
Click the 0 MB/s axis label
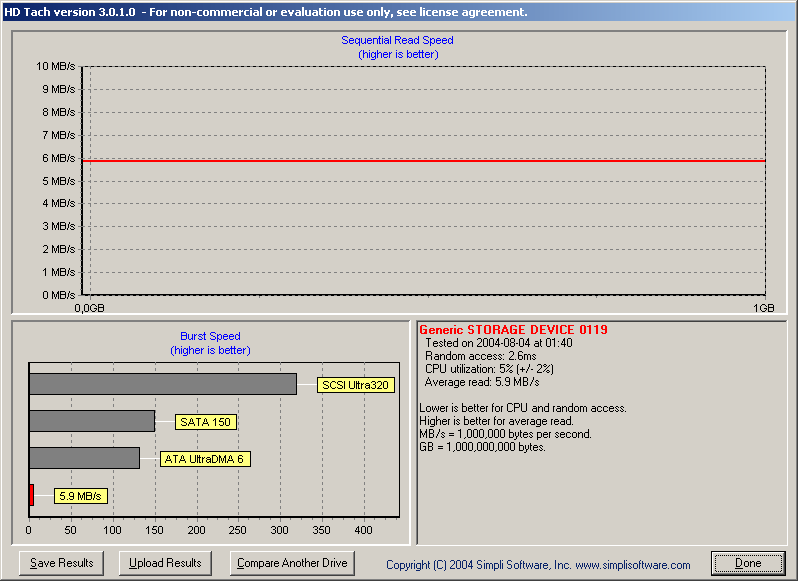59,295
